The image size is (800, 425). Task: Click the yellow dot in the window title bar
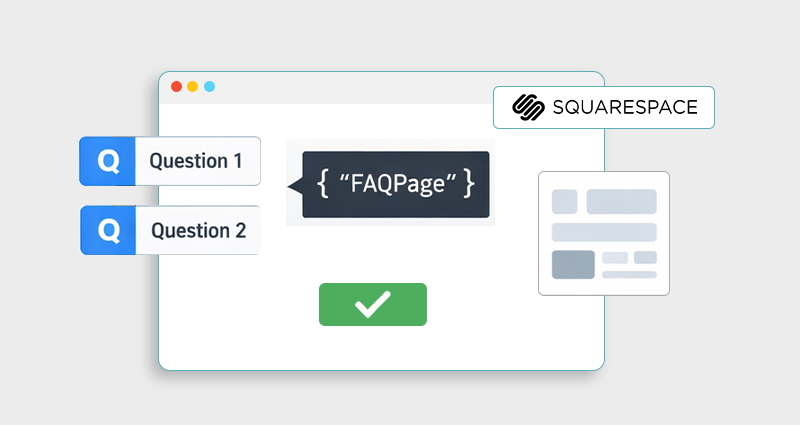tap(193, 86)
